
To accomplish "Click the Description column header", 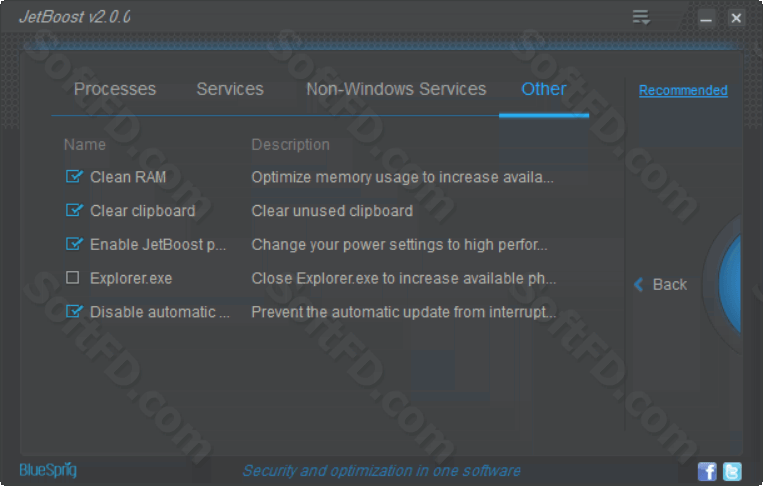I will pos(291,144).
